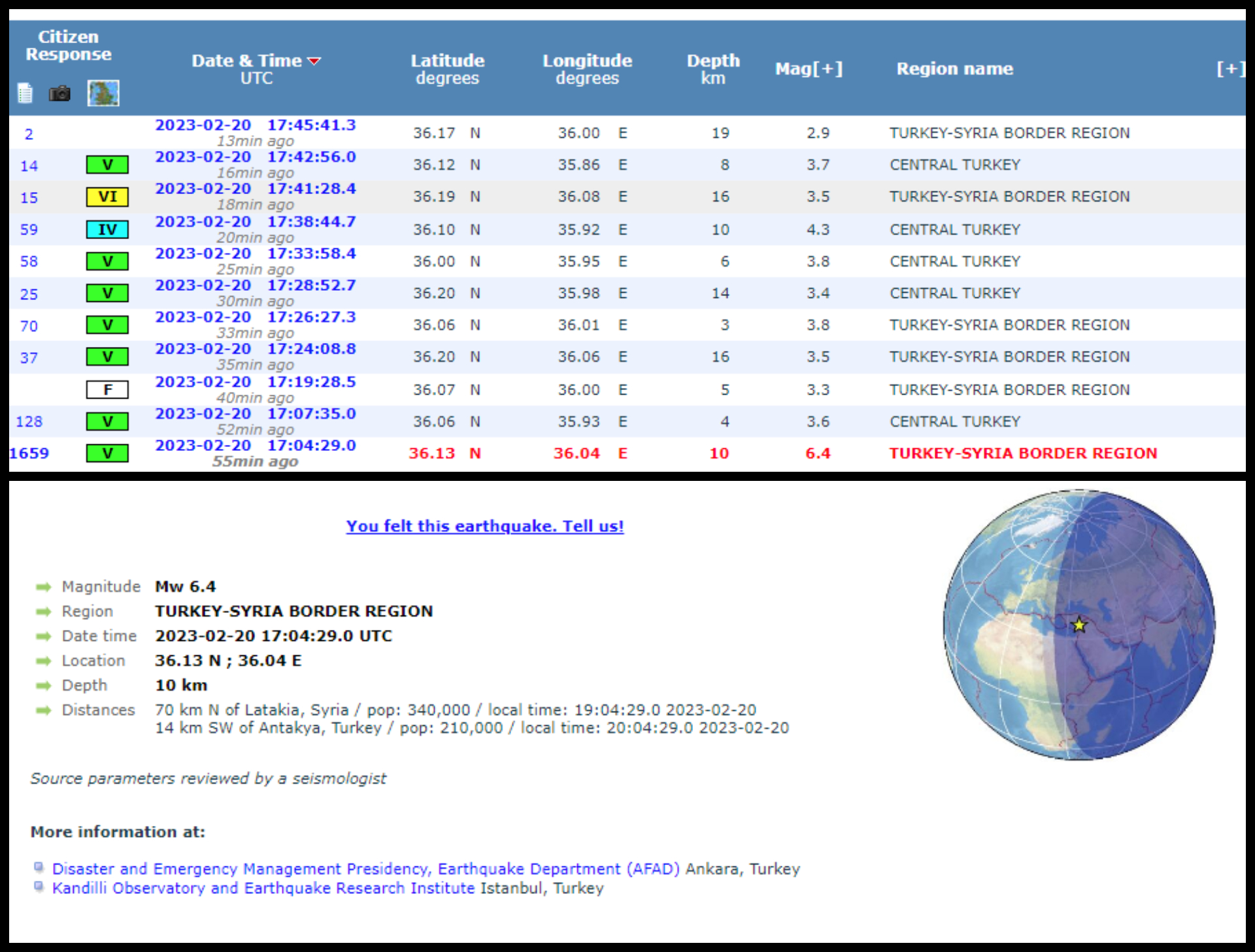Click the camera icon in the header
Screen dimensions: 1255x952
point(59,93)
